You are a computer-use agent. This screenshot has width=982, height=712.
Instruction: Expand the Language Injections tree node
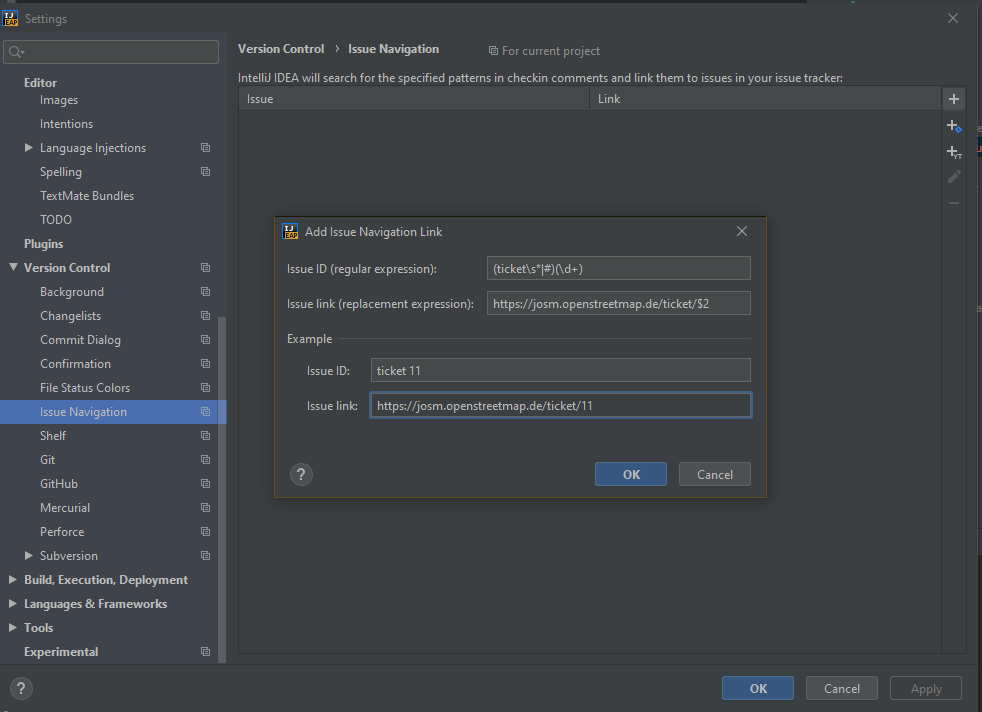tap(29, 148)
